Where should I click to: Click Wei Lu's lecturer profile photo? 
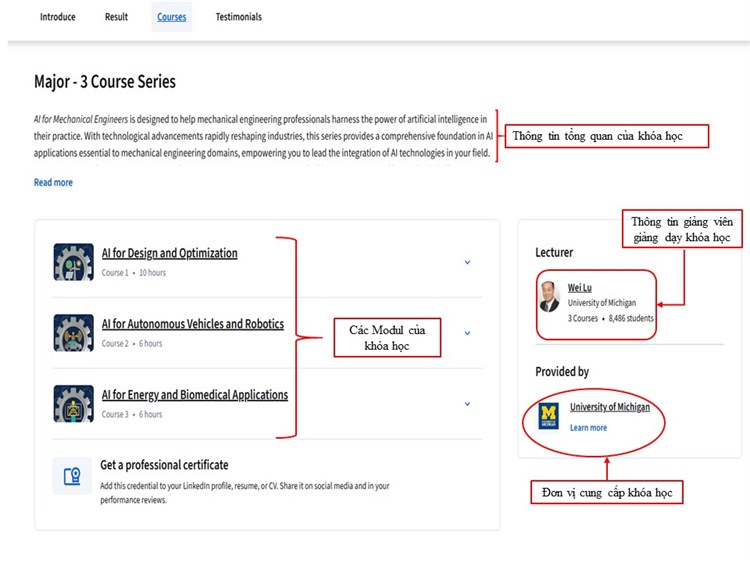click(x=549, y=297)
